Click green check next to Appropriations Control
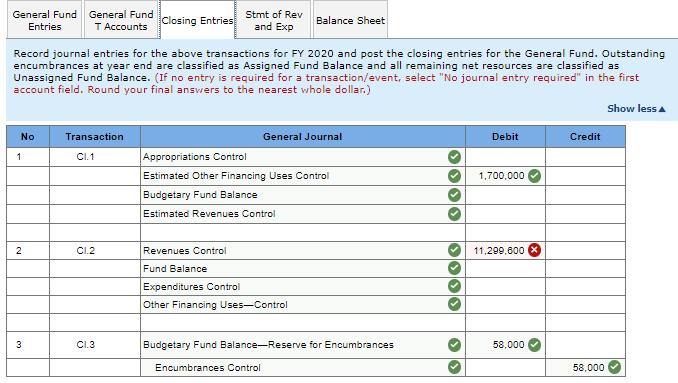Viewport: 678px width, 383px height. pyautogui.click(x=454, y=157)
